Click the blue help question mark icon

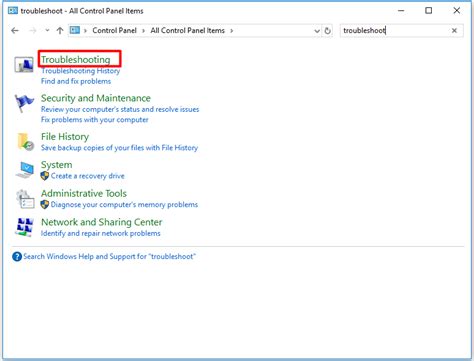[17, 257]
